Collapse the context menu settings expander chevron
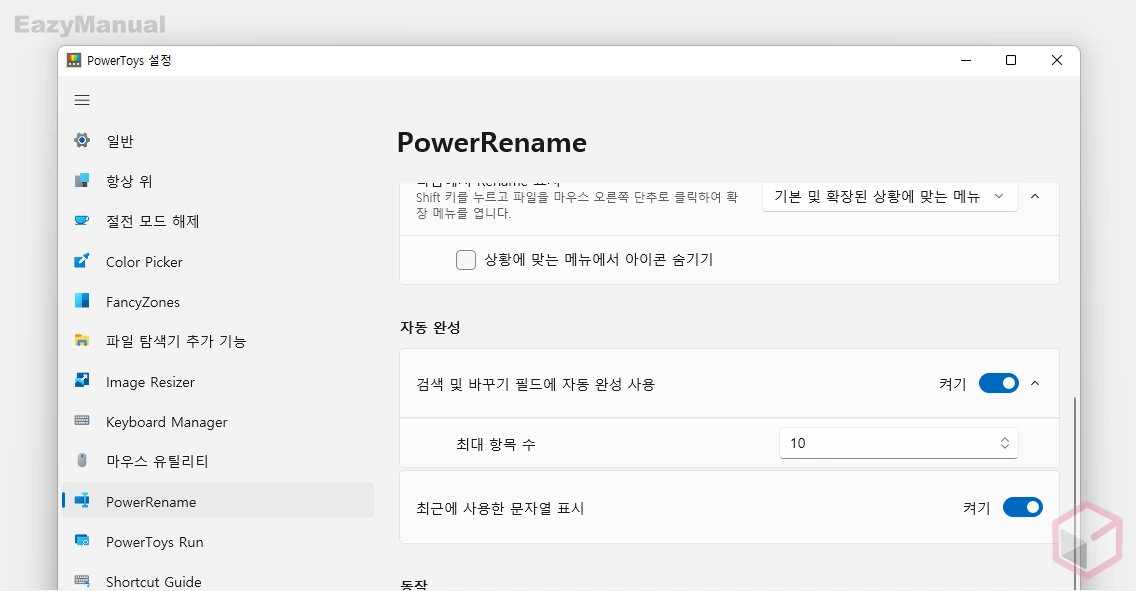The height and width of the screenshot is (591, 1136). [1035, 196]
